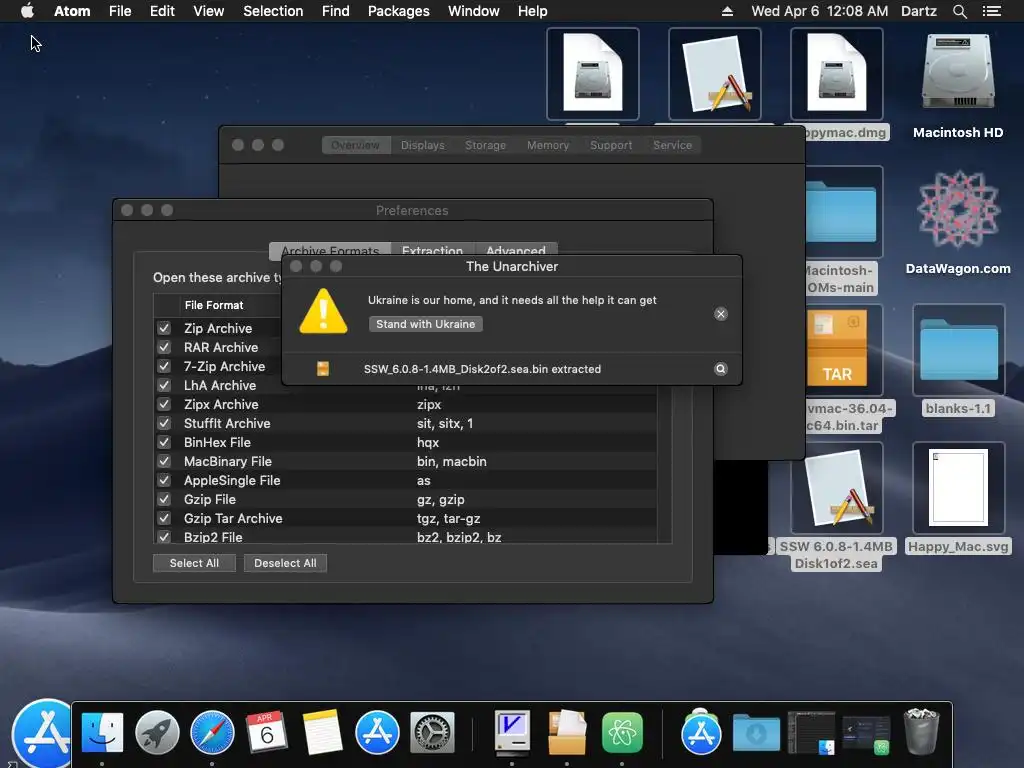The height and width of the screenshot is (768, 1024).
Task: Uncheck RAR Archive checkbox
Action: point(164,347)
